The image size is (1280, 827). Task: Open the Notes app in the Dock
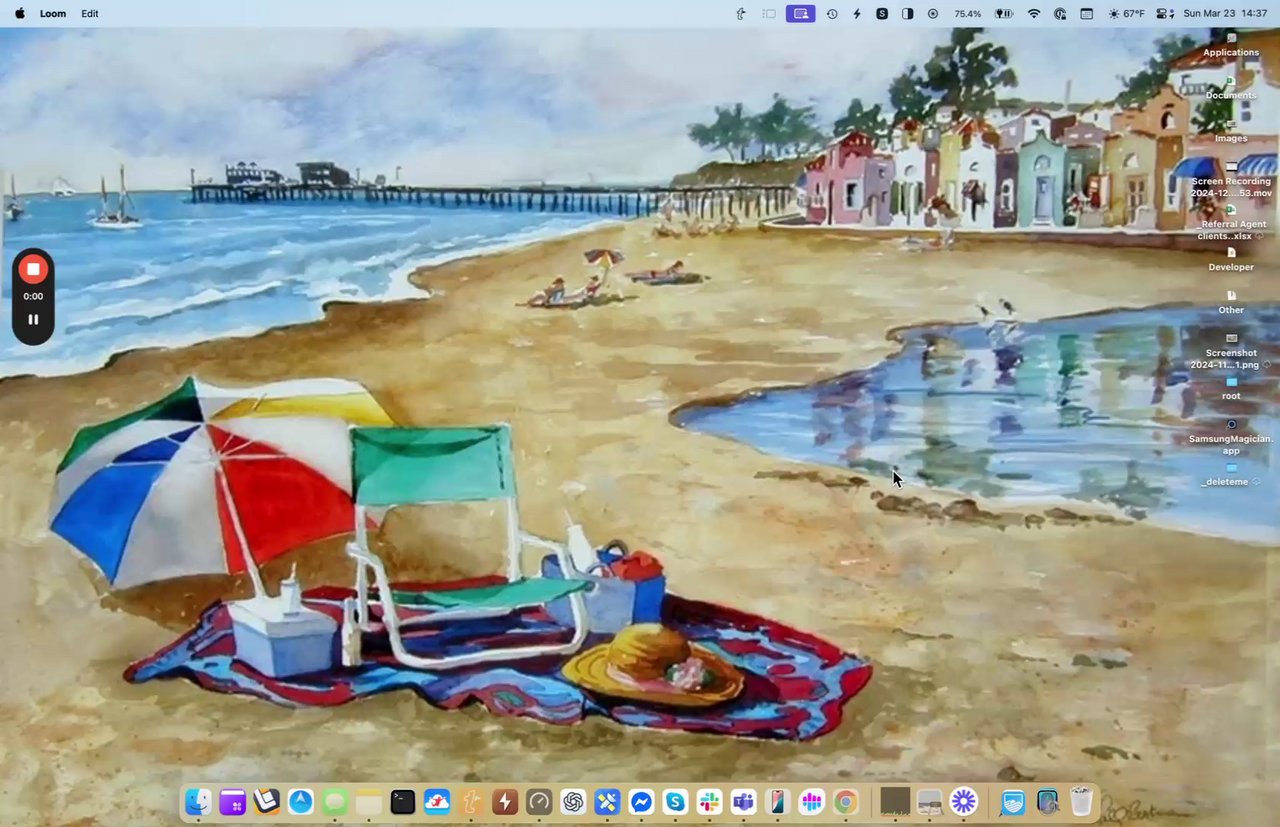click(369, 802)
